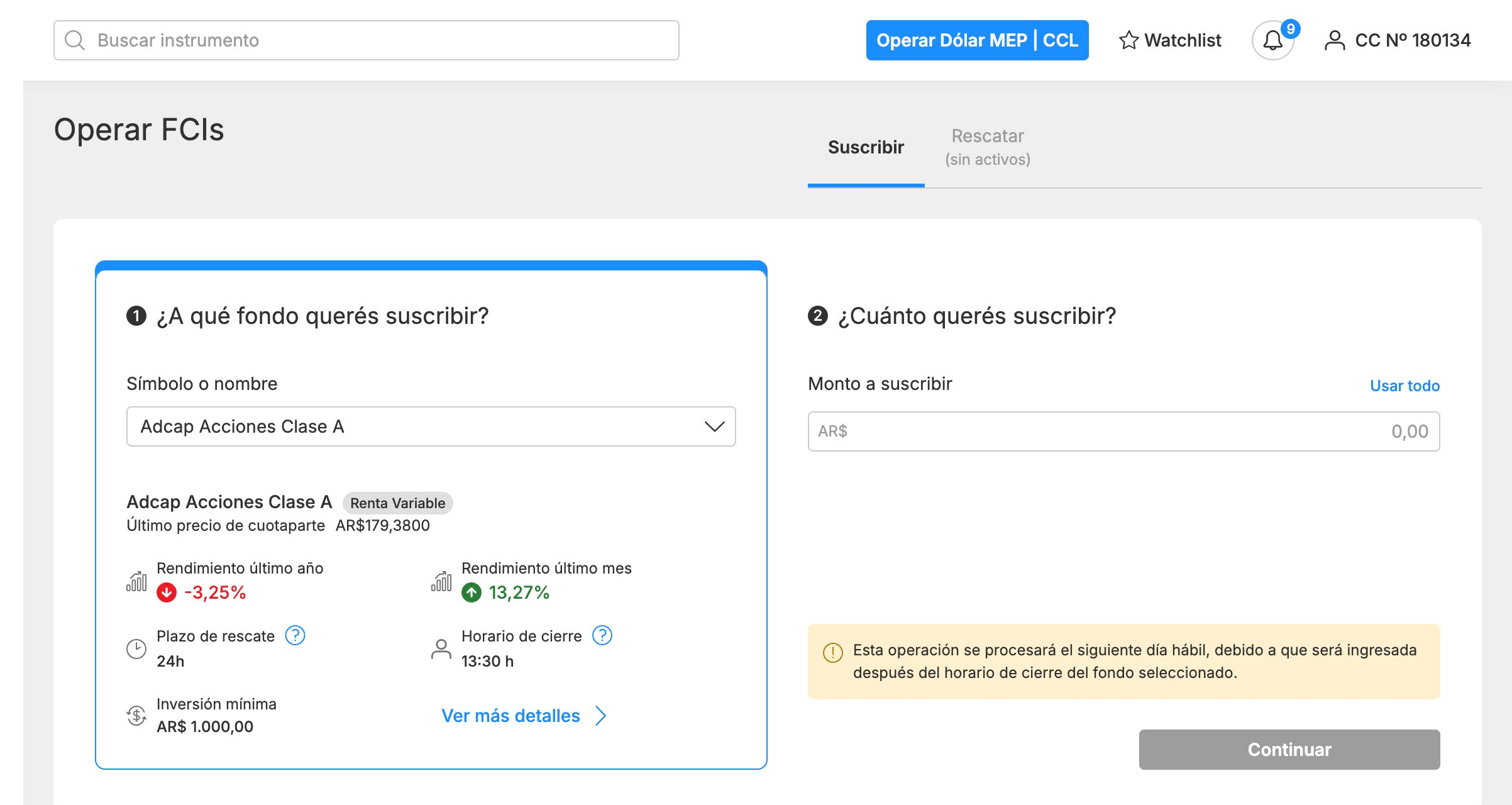Click the 13:30 h closing time value
This screenshot has height=805, width=1512.
[488, 661]
